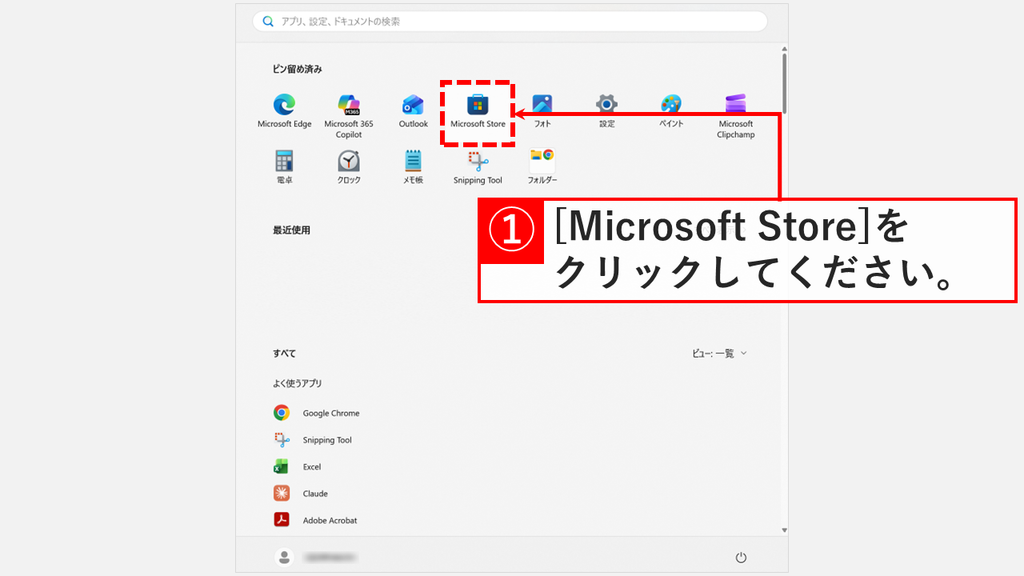This screenshot has width=1024, height=576.
Task: Open the 電卓 (Calculator) app
Action: (x=284, y=167)
